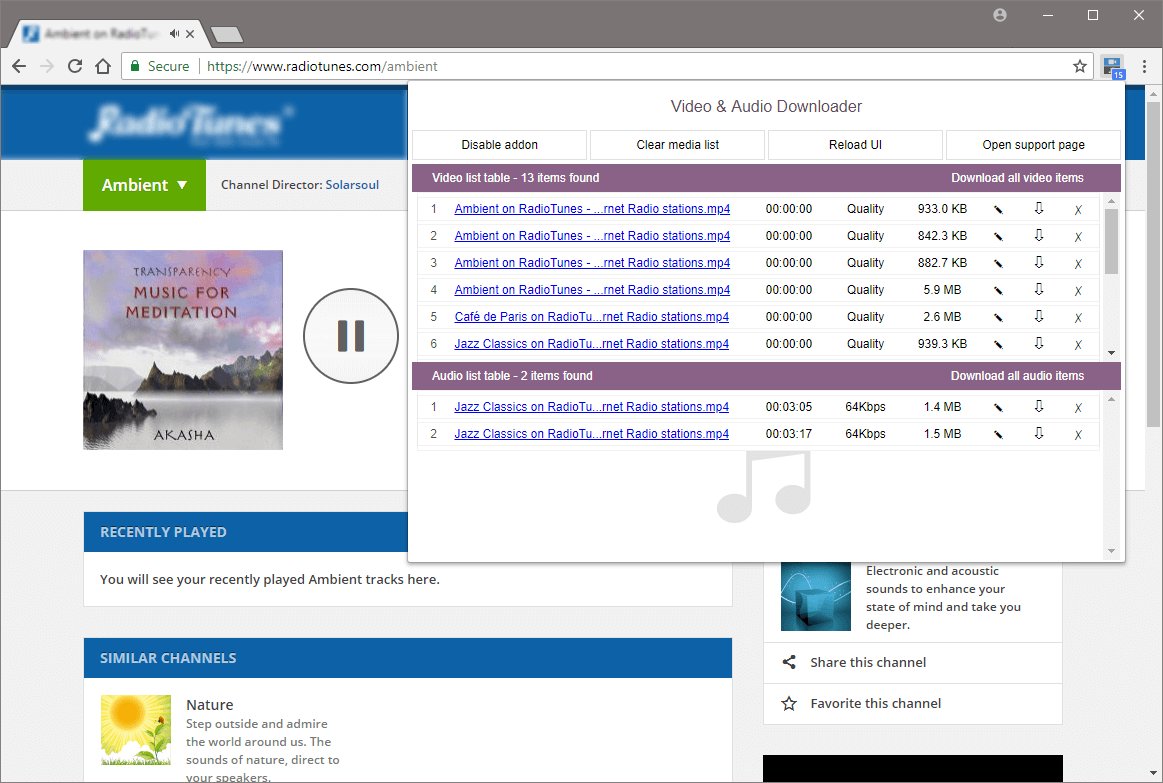The width and height of the screenshot is (1163, 783).
Task: Download the 00:03:17 audio via arrow icon
Action: pyautogui.click(x=1039, y=433)
